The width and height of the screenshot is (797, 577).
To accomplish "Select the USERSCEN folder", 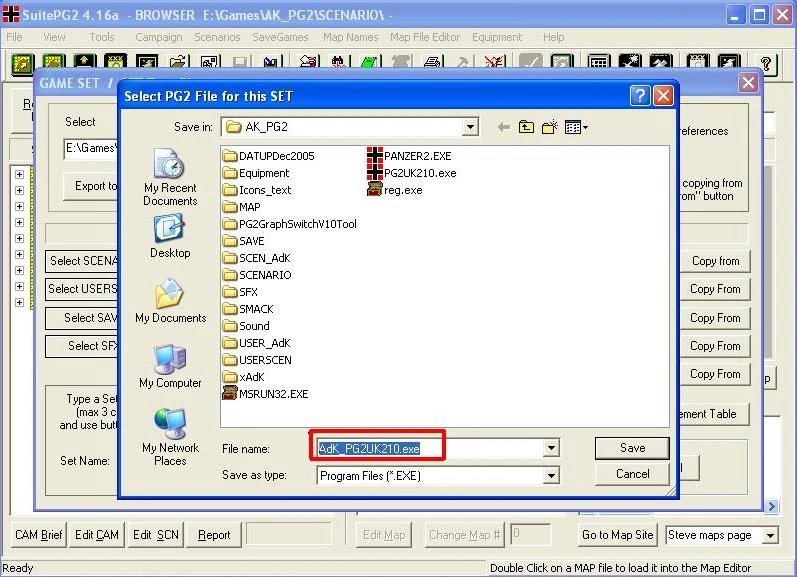I will click(x=258, y=360).
